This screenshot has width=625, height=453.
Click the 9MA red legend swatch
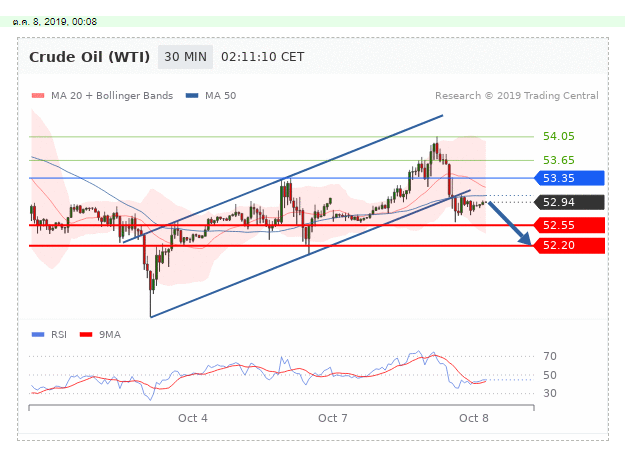(86, 335)
